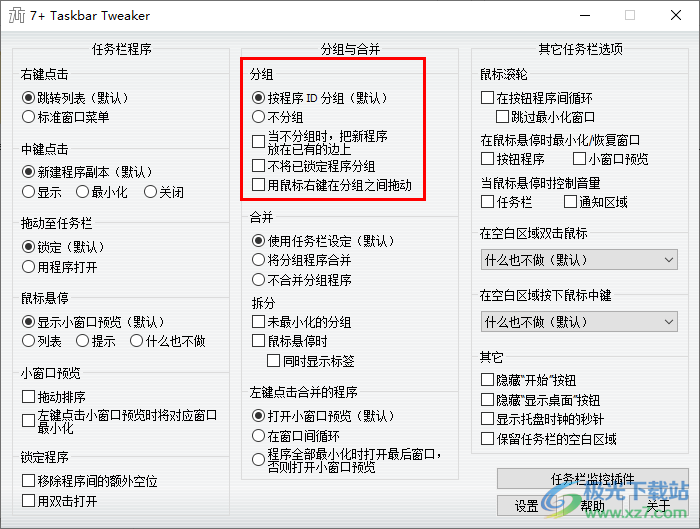The width and height of the screenshot is (700, 529).
Task: Enable 鼠标悬停时 split checkbox
Action: point(258,341)
